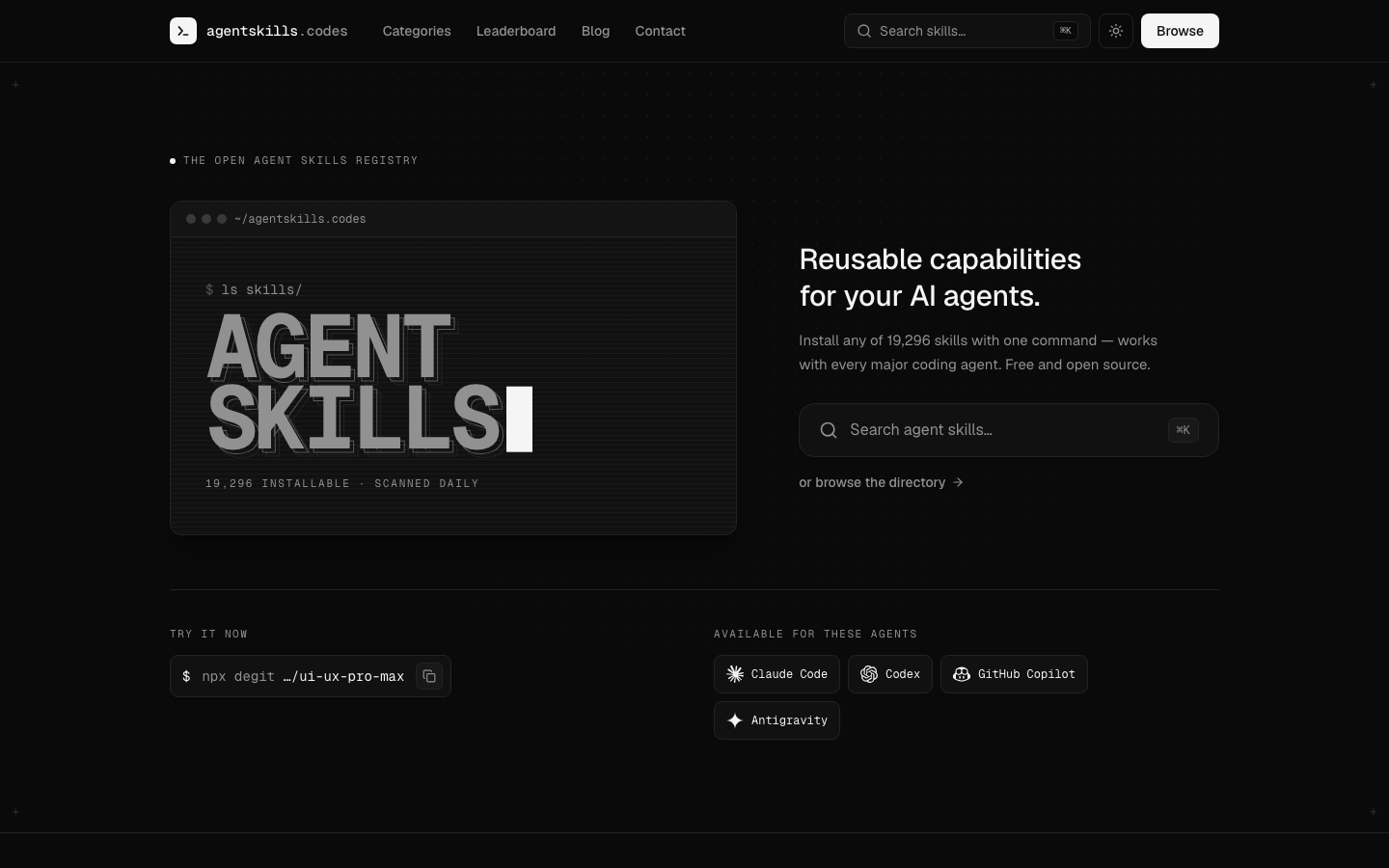Click the Claude Code starburst icon
Screen dimensions: 1389x868
735,674
